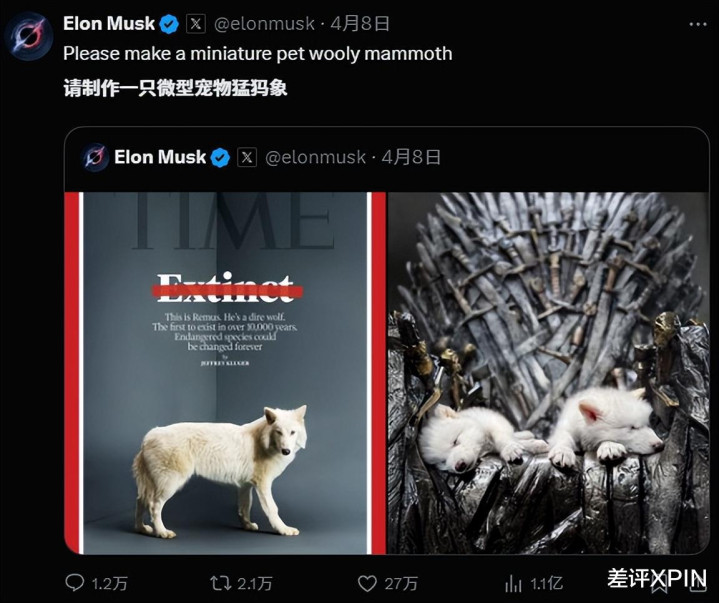This screenshot has width=719, height=603.
Task: Click the repost arrows icon
Action: coord(221,583)
